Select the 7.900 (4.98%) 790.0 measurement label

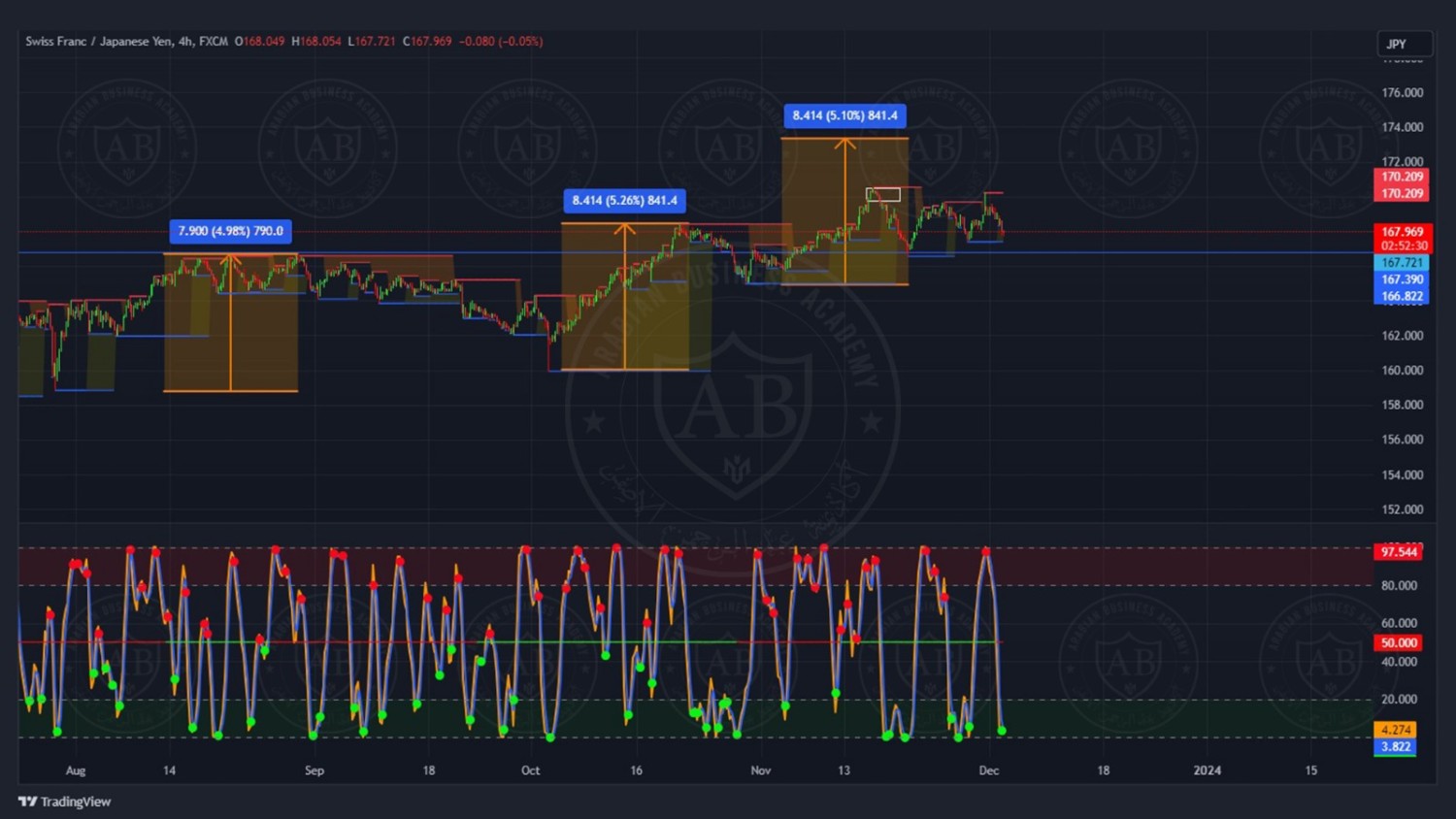[231, 231]
